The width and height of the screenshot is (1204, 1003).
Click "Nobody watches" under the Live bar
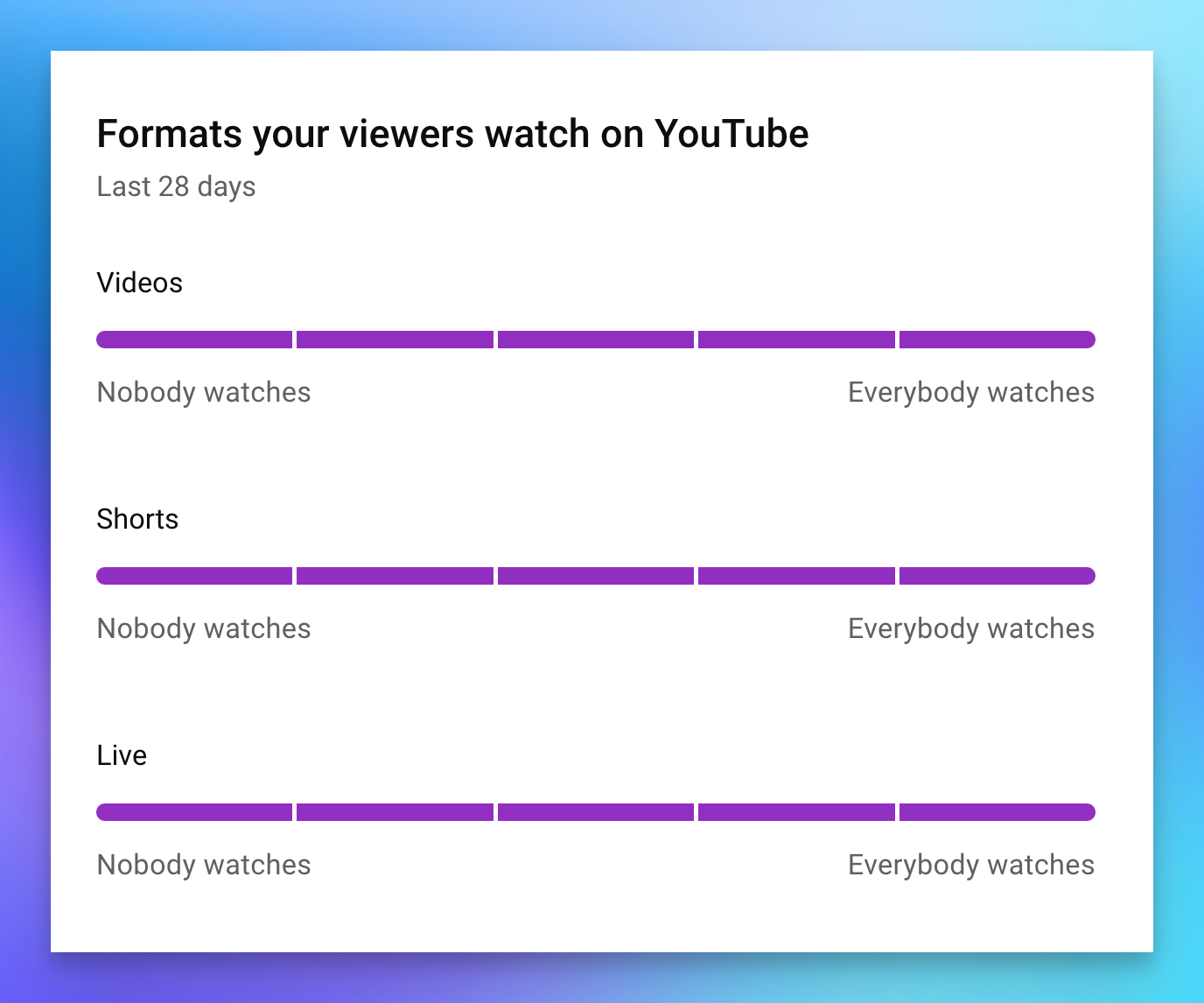(x=204, y=865)
